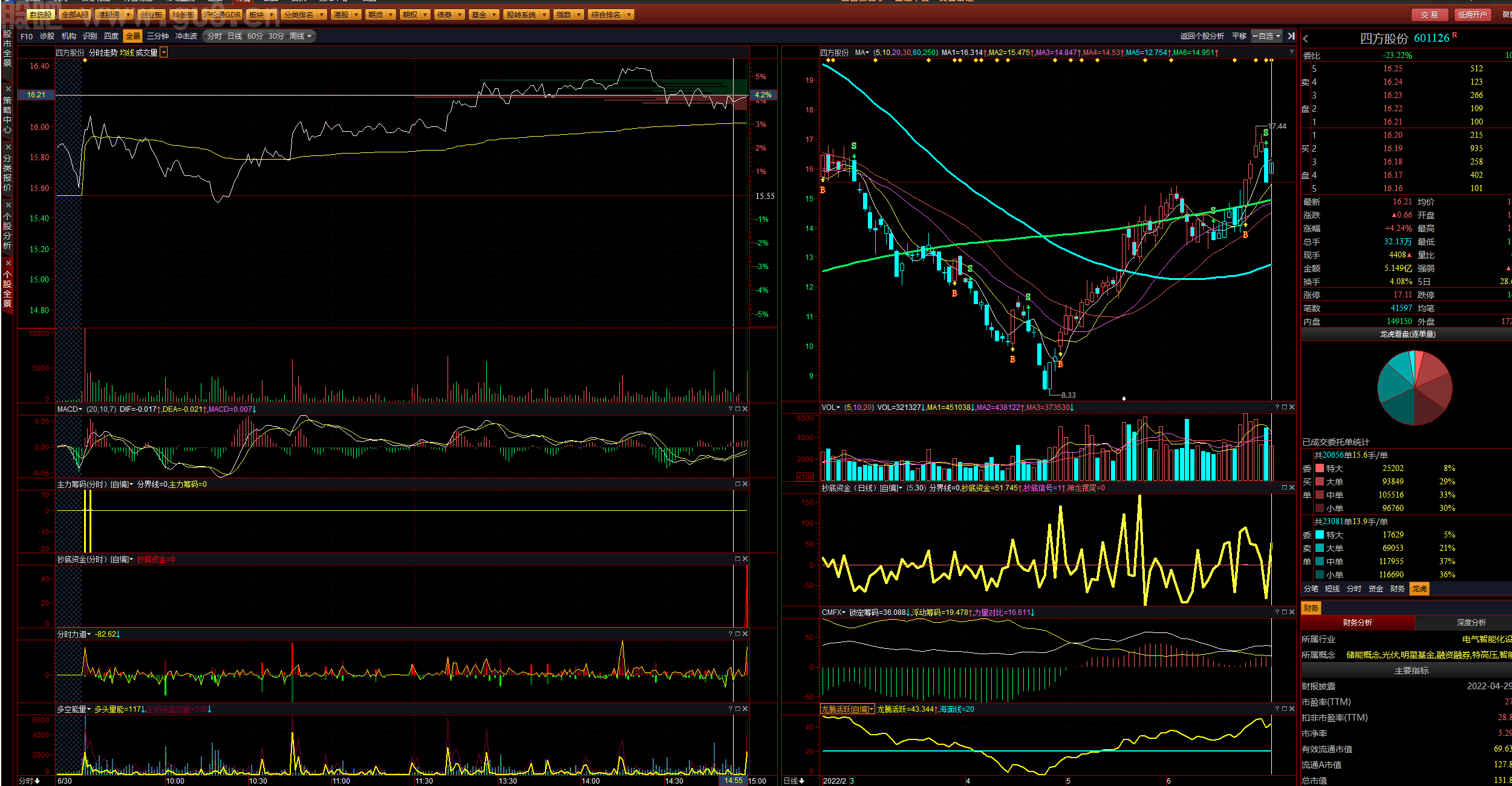The image size is (1512, 786).
Task: Close the 主力筹码(分时) indicator panel
Action: [x=745, y=484]
